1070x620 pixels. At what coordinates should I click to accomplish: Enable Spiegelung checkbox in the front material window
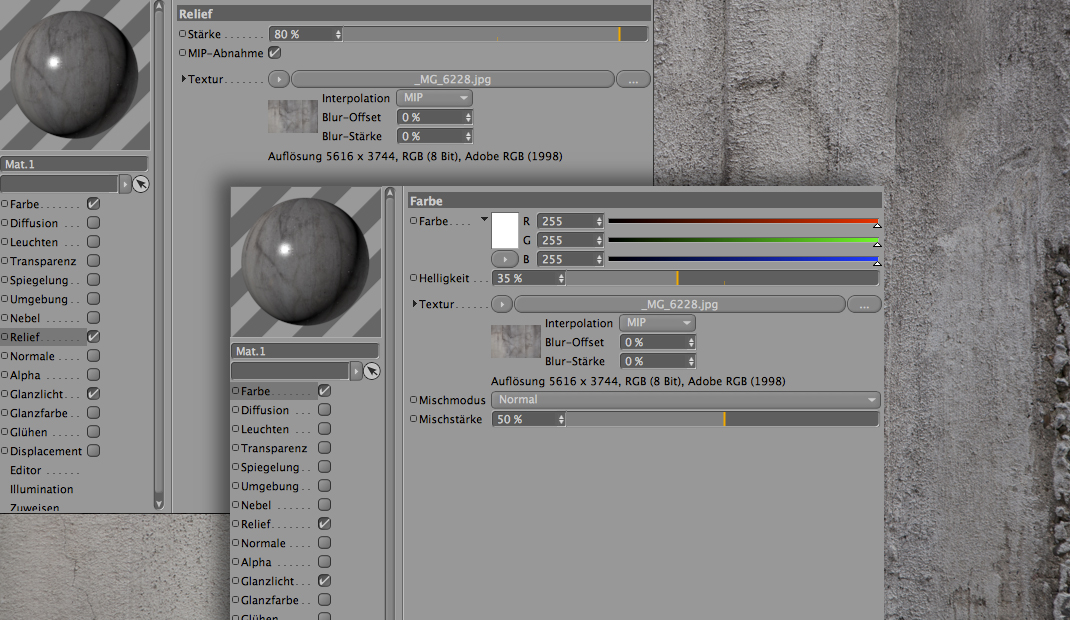pyautogui.click(x=324, y=467)
